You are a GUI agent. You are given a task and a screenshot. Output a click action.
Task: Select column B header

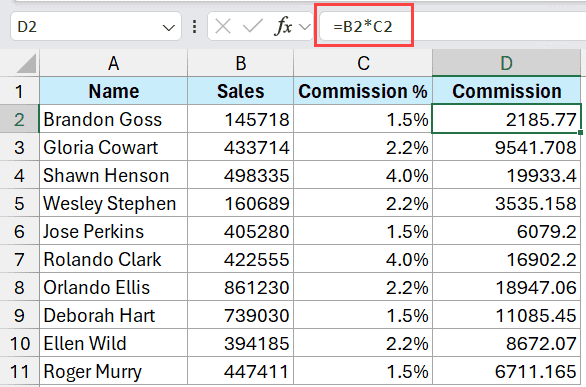241,63
